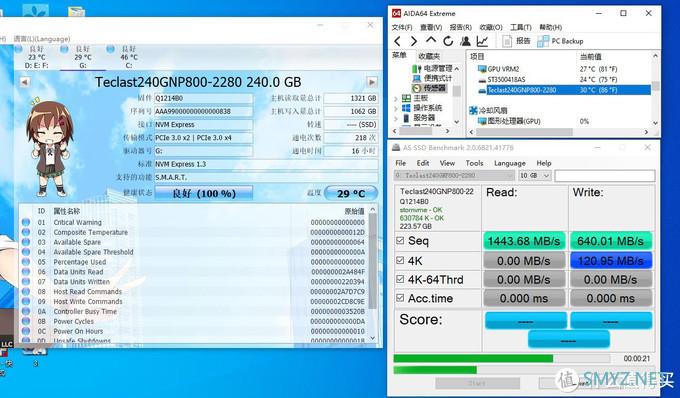Click Critical Warning status indicator
The height and width of the screenshot is (398, 680).
[x=26, y=222]
